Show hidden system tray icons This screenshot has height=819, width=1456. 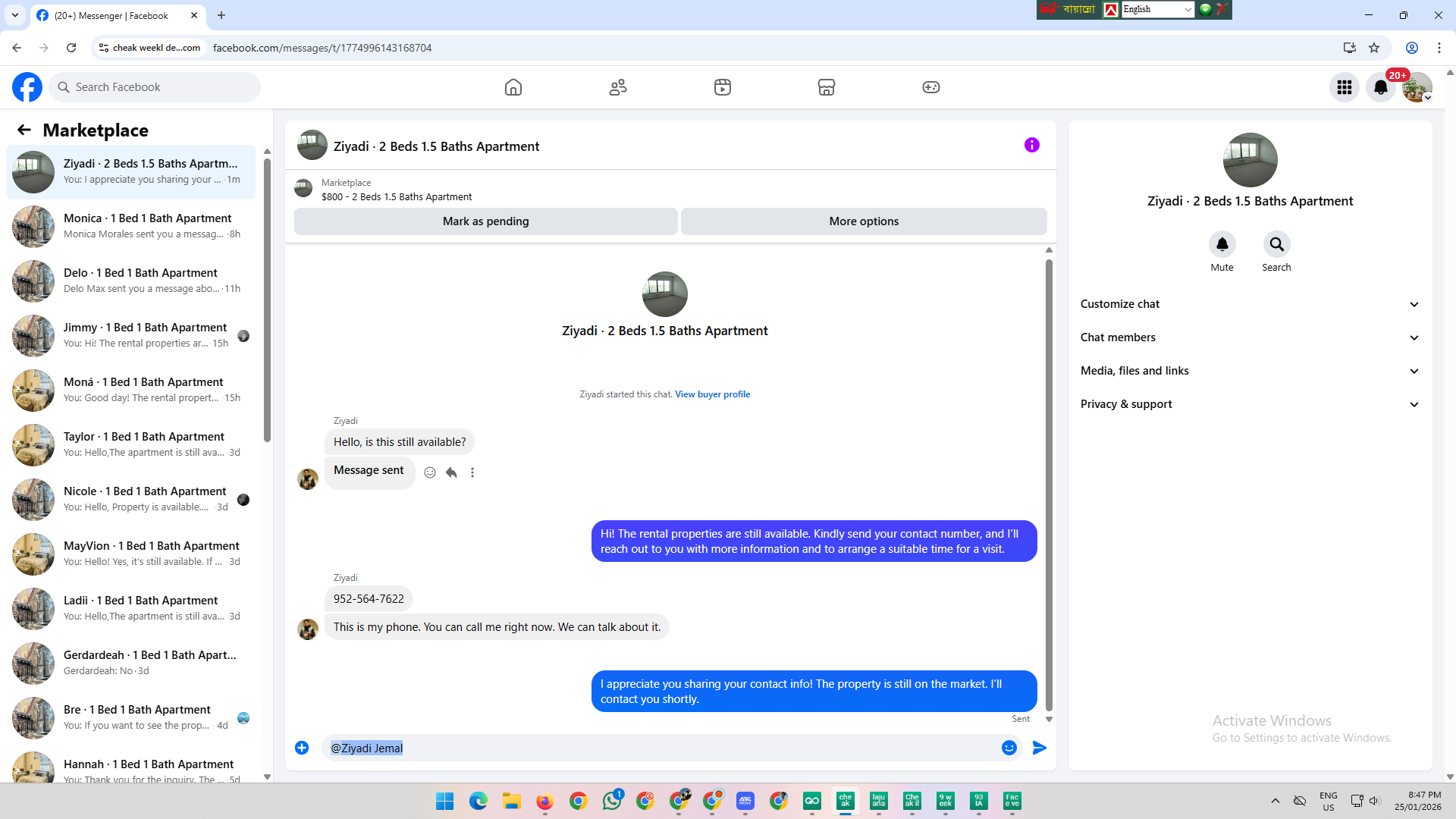(x=1276, y=801)
